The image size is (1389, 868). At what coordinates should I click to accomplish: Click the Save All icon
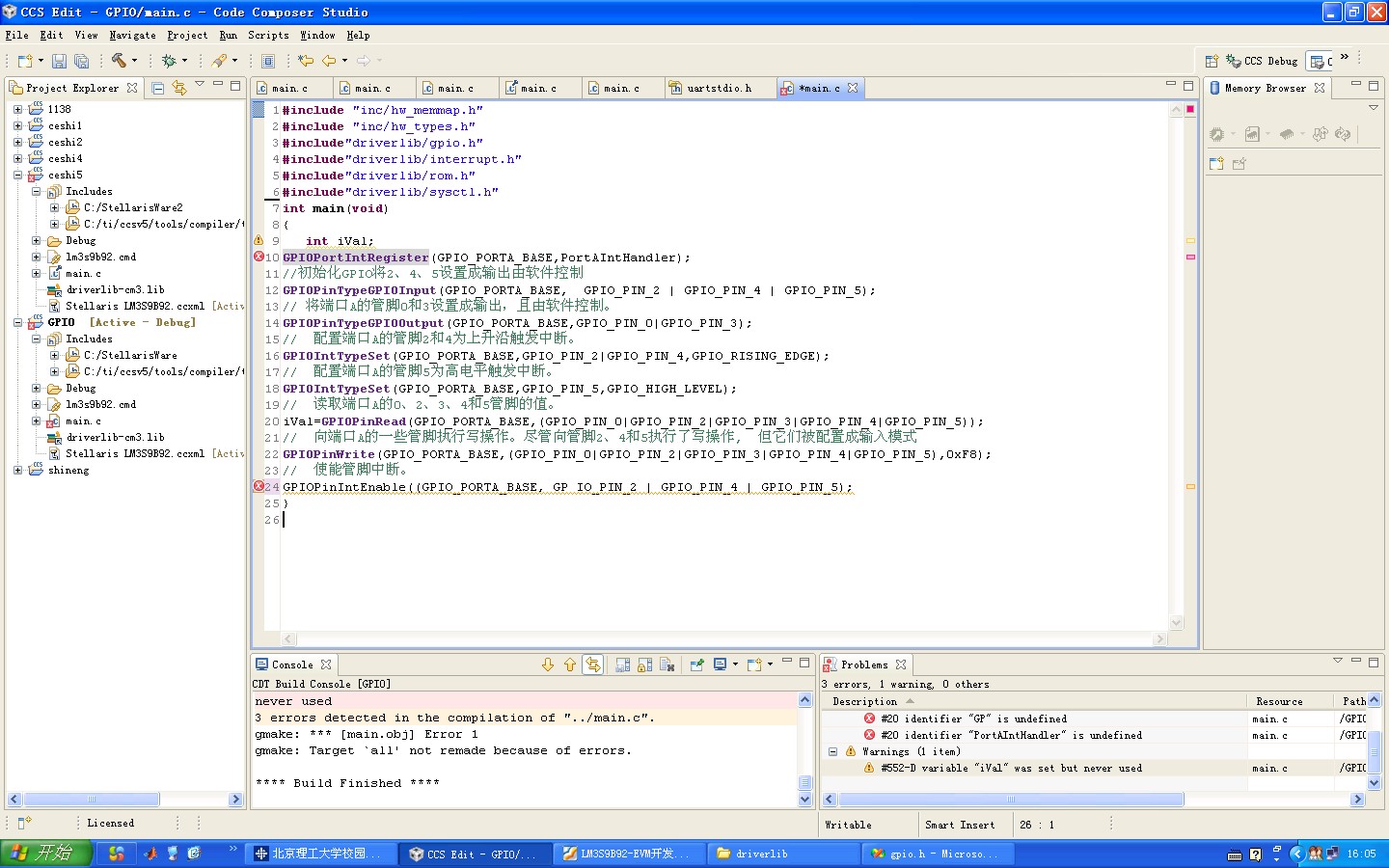(x=82, y=61)
